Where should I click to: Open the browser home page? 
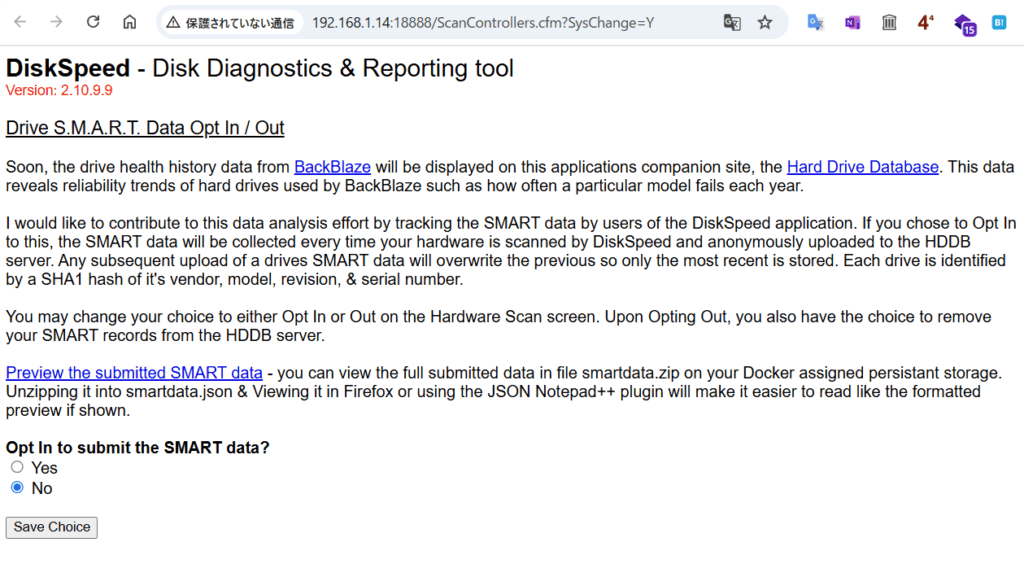pyautogui.click(x=130, y=22)
